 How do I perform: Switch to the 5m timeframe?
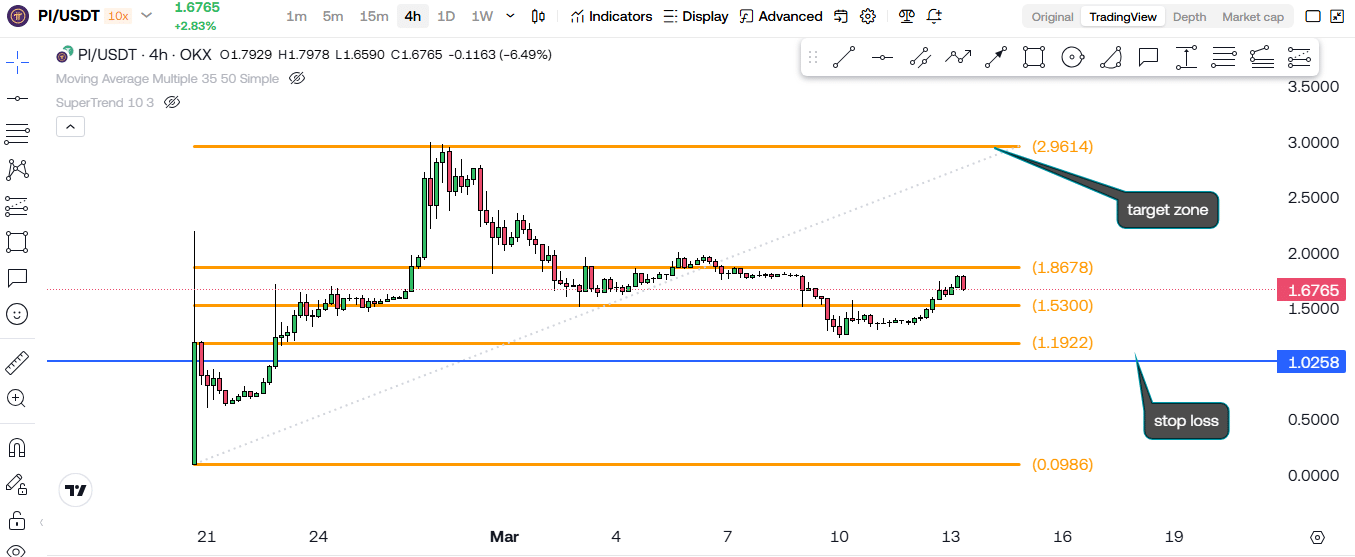click(x=333, y=16)
